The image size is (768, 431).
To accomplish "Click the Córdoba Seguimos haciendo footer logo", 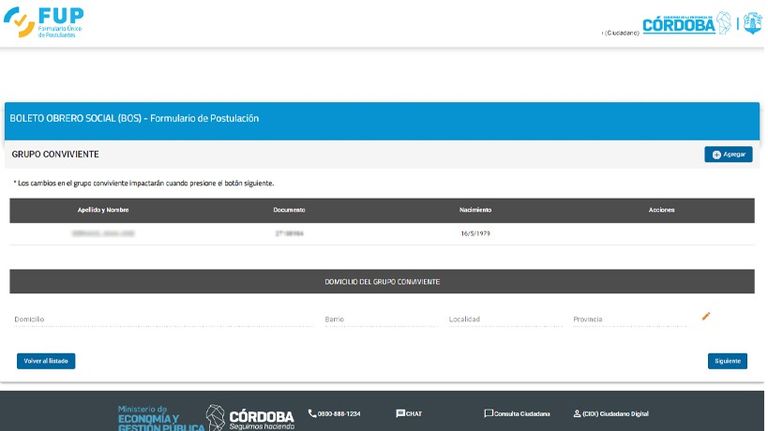I will (250, 418).
